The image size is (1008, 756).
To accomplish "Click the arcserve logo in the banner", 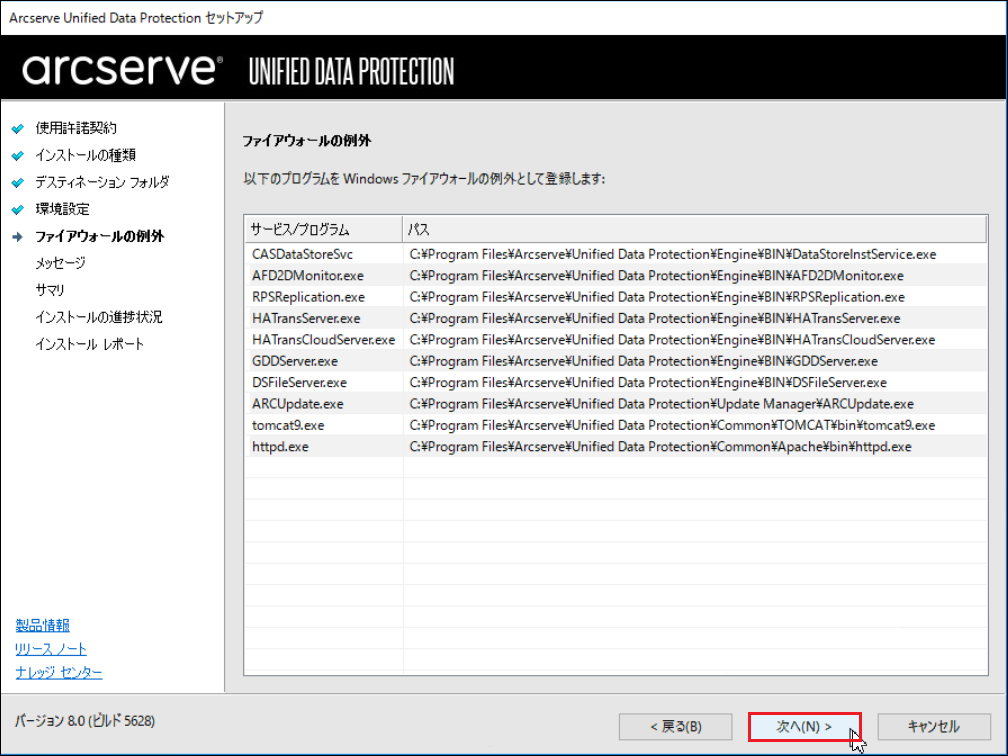I will (x=122, y=69).
